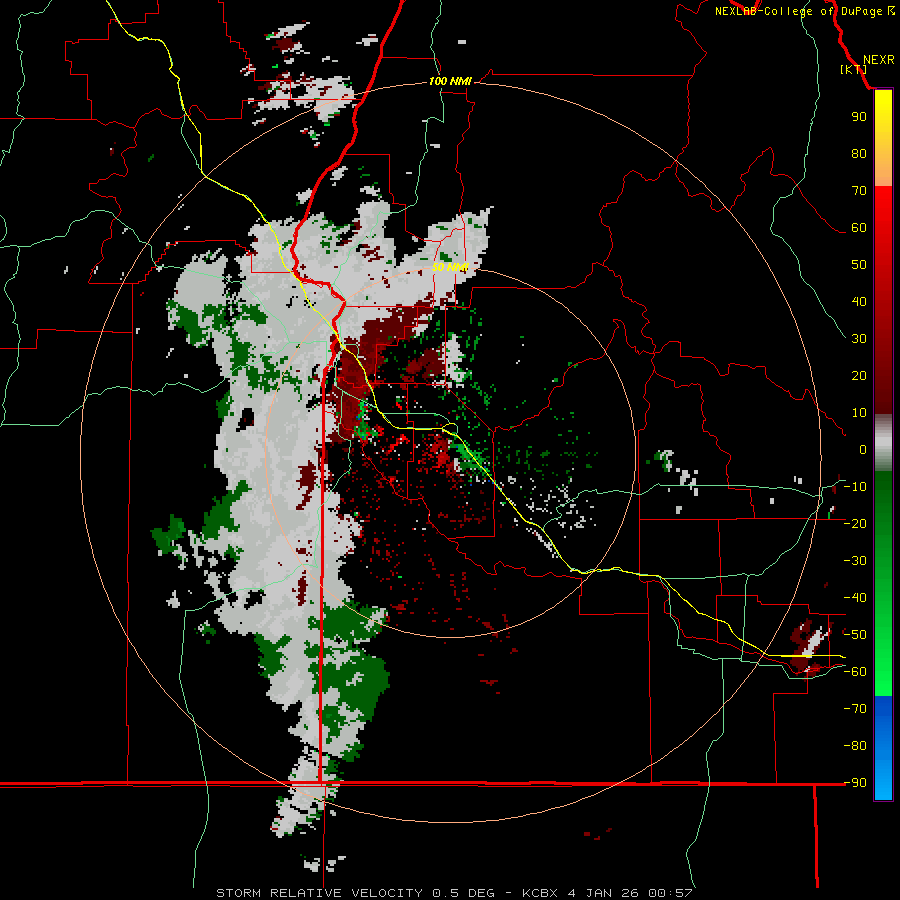
Task: Click the "100 NMI" range ring label
Action: click(450, 82)
